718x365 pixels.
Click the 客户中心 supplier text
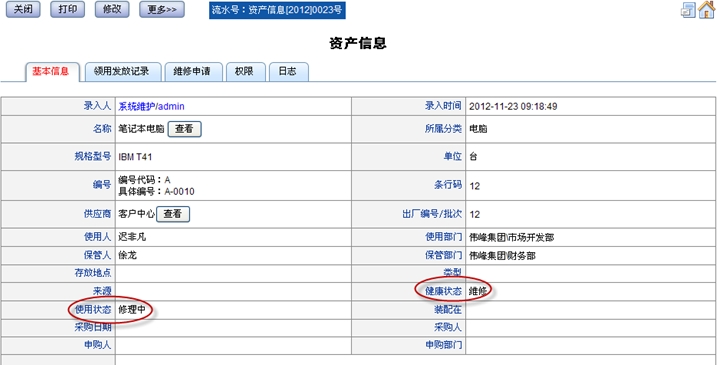point(136,214)
